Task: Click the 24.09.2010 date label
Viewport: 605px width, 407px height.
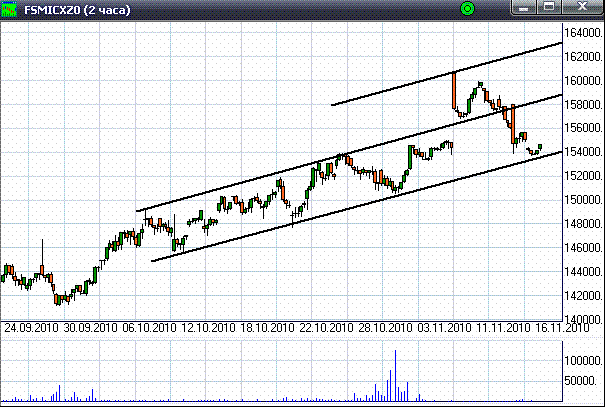Action: (32, 328)
